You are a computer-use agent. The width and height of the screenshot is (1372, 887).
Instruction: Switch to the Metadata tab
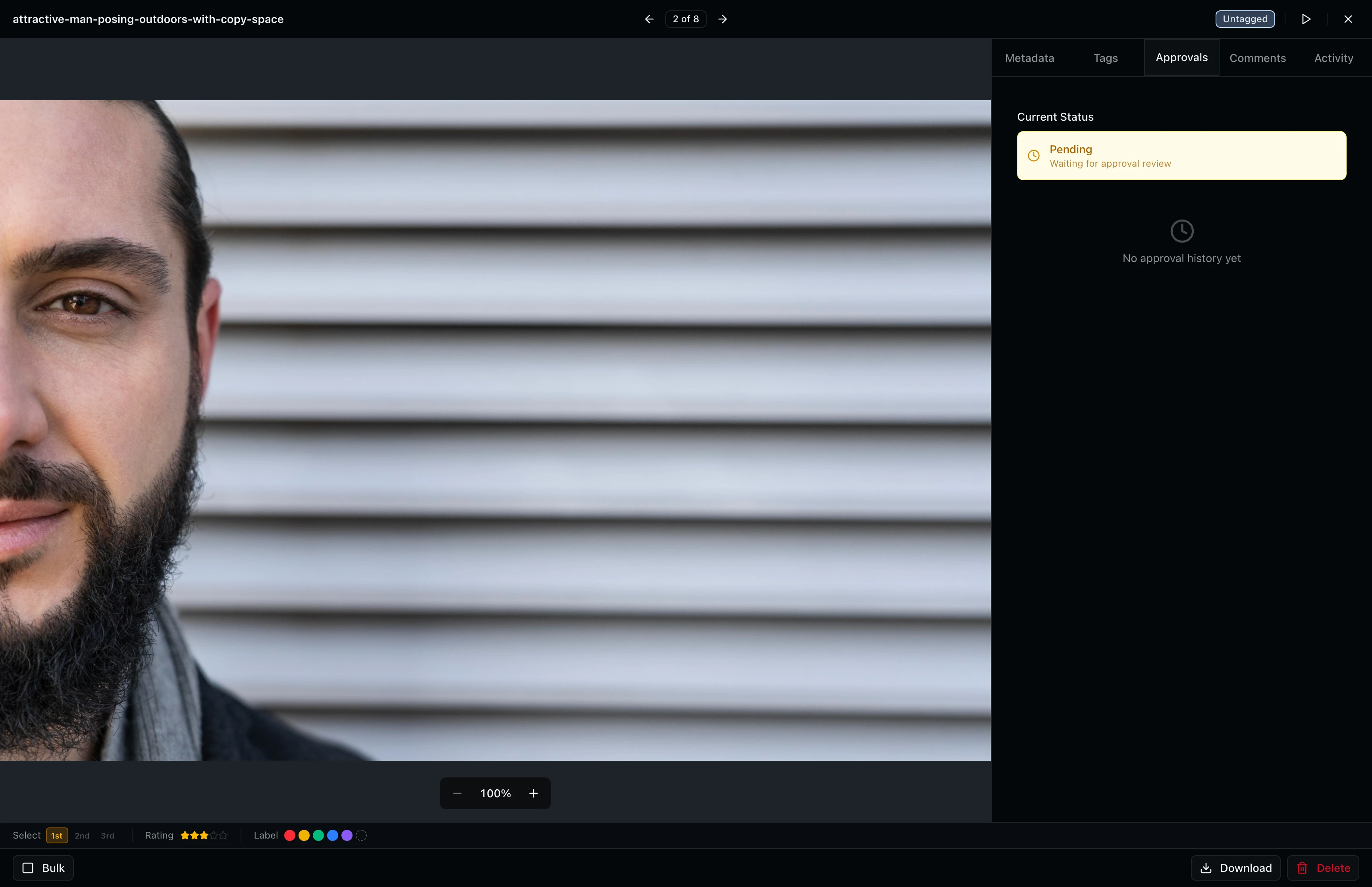1029,58
